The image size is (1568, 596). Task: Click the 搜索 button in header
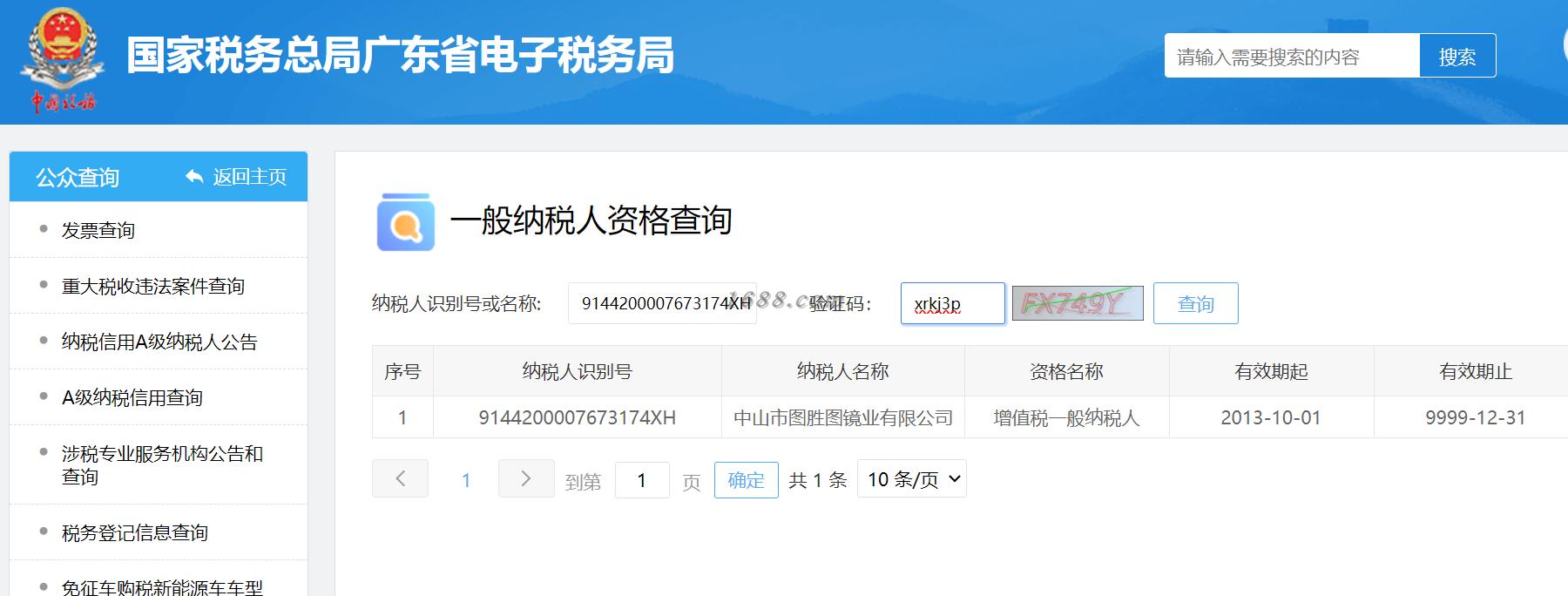1457,57
